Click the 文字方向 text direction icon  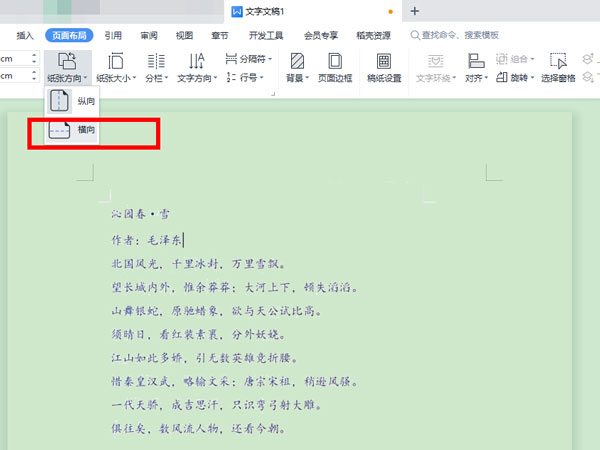[197, 61]
